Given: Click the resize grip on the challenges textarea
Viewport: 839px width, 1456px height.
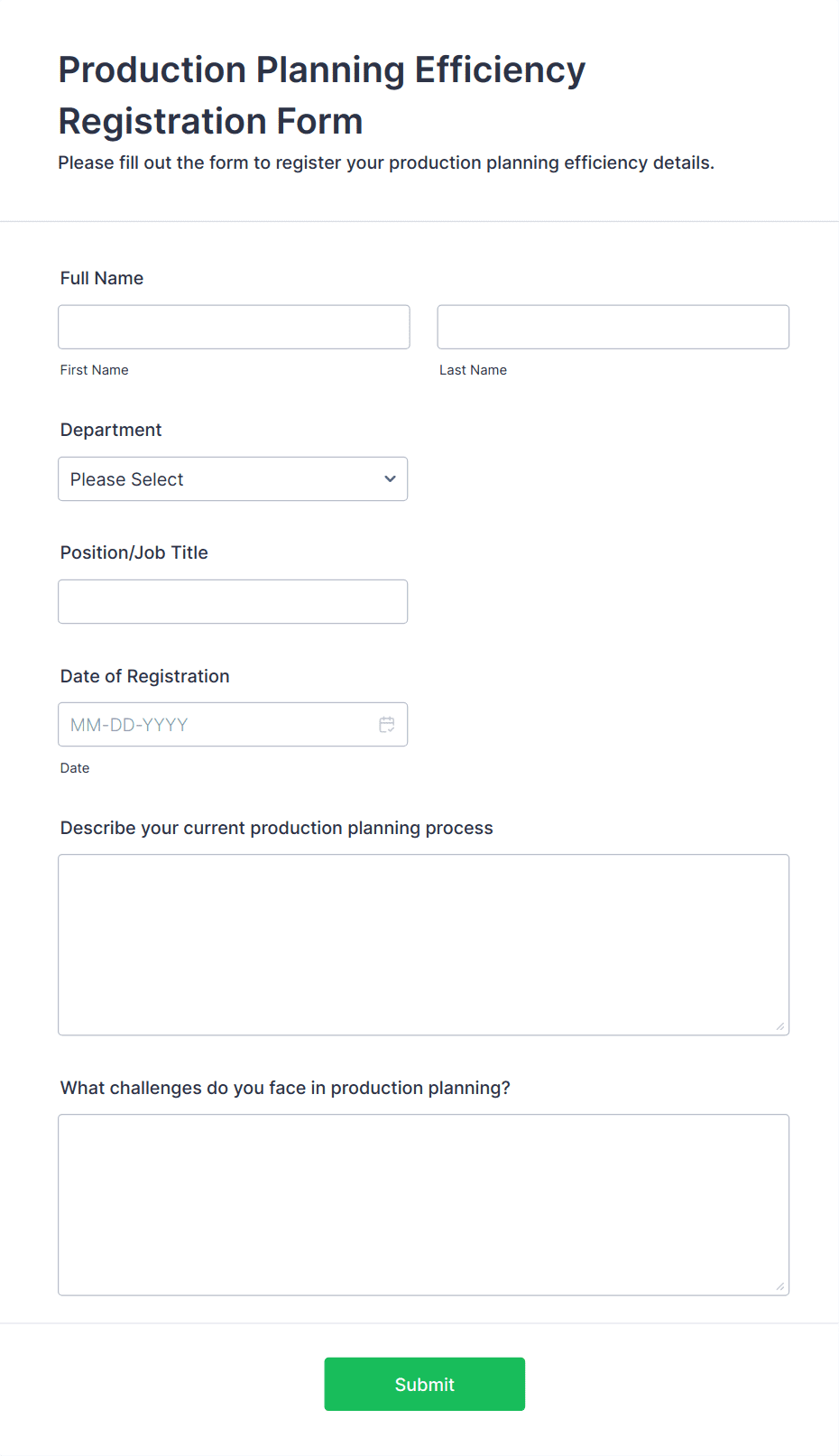Looking at the screenshot, I should coord(779,1285).
